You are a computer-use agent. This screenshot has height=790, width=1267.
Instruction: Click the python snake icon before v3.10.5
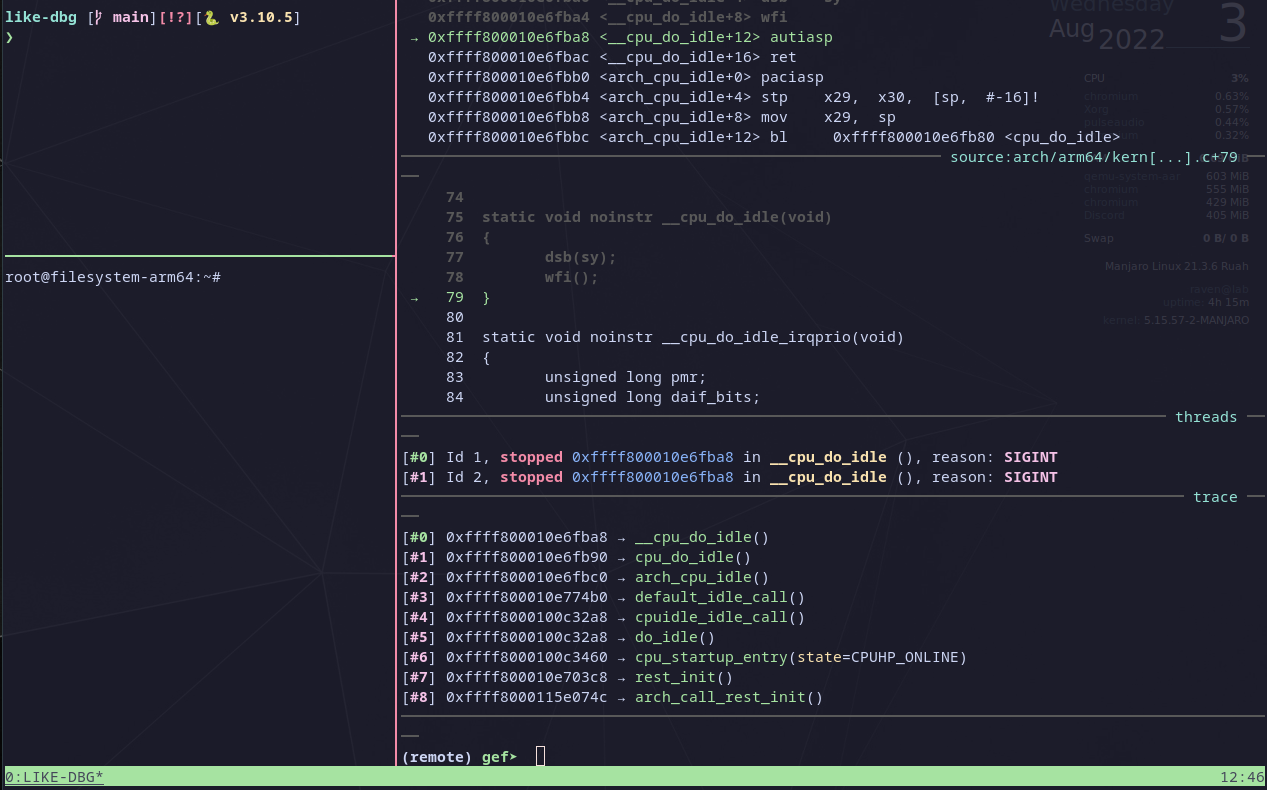tap(211, 17)
